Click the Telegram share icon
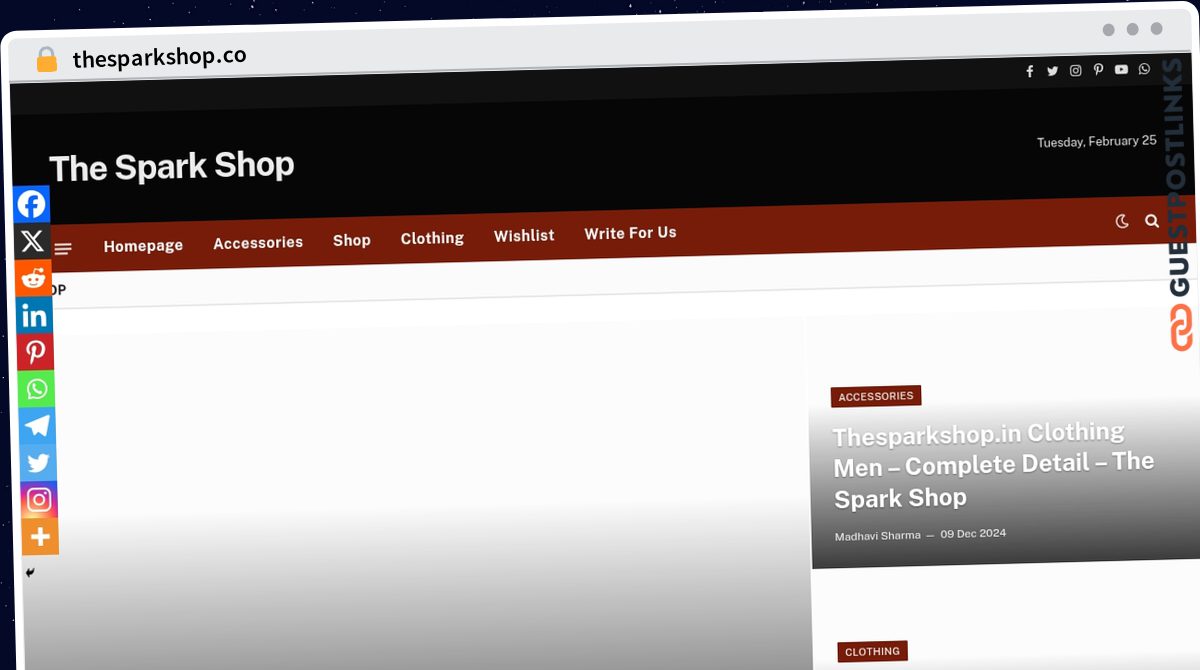The height and width of the screenshot is (670, 1200). point(37,427)
